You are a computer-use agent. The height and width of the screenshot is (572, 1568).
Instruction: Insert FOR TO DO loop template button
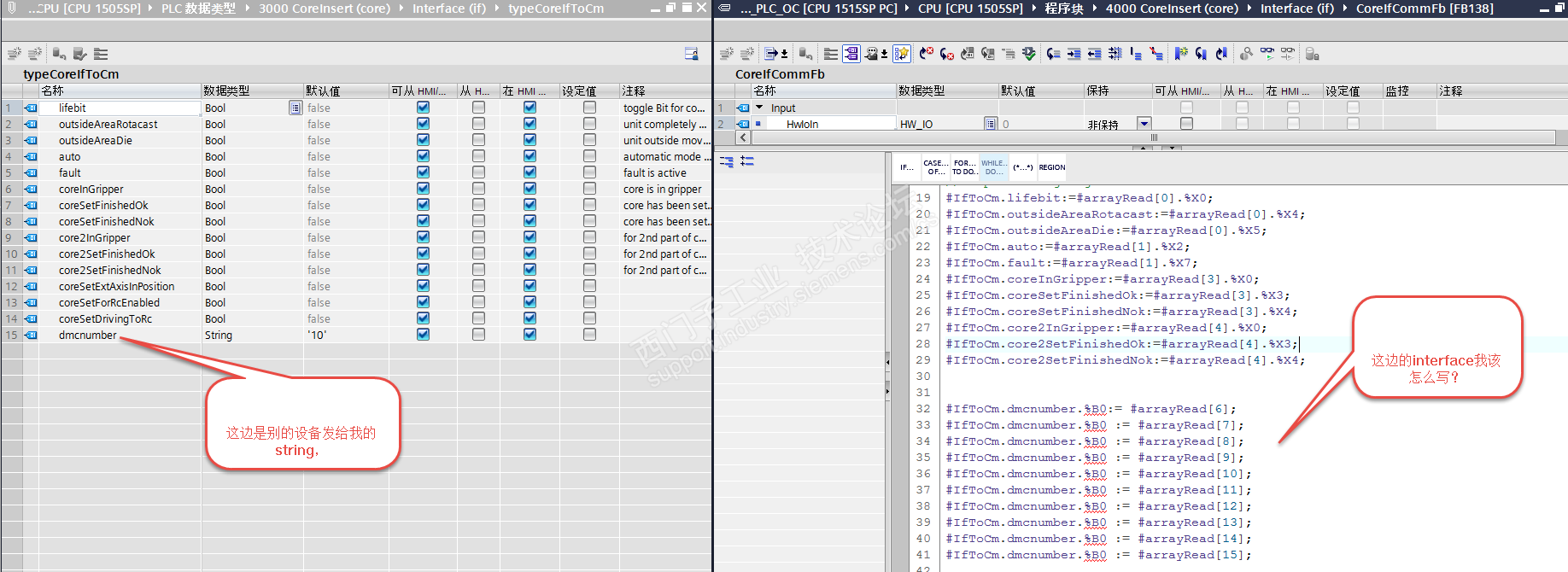point(964,167)
